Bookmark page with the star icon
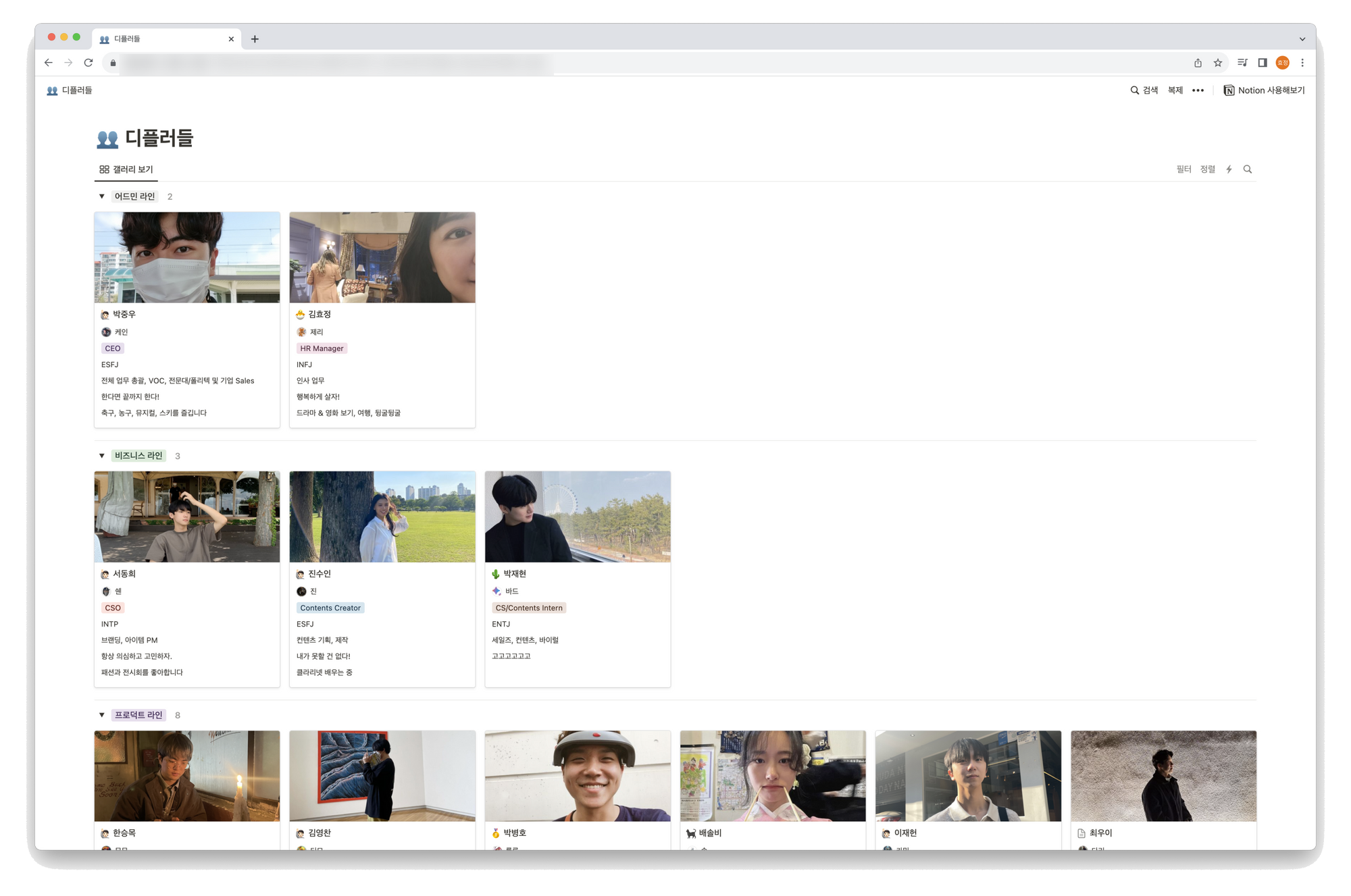This screenshot has width=1351, height=896. (x=1218, y=63)
